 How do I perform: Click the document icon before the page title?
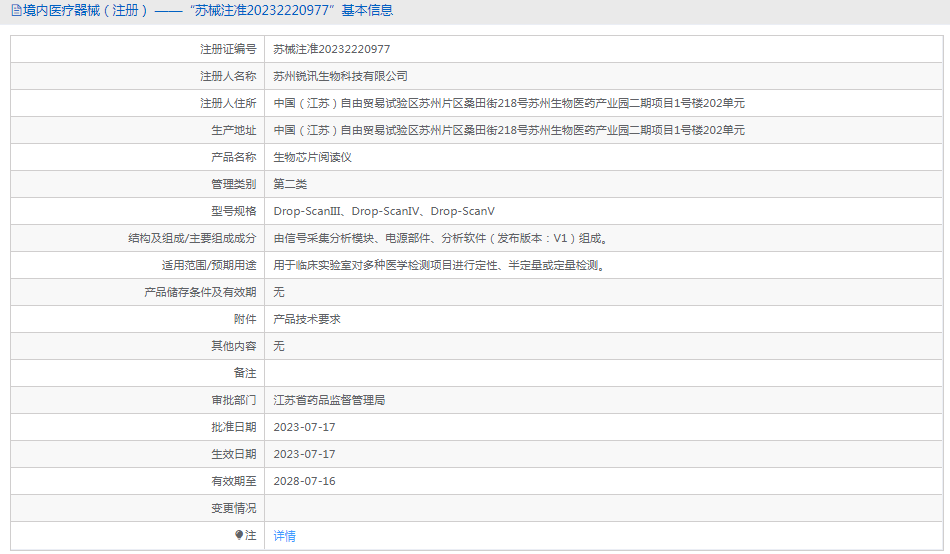[x=16, y=10]
